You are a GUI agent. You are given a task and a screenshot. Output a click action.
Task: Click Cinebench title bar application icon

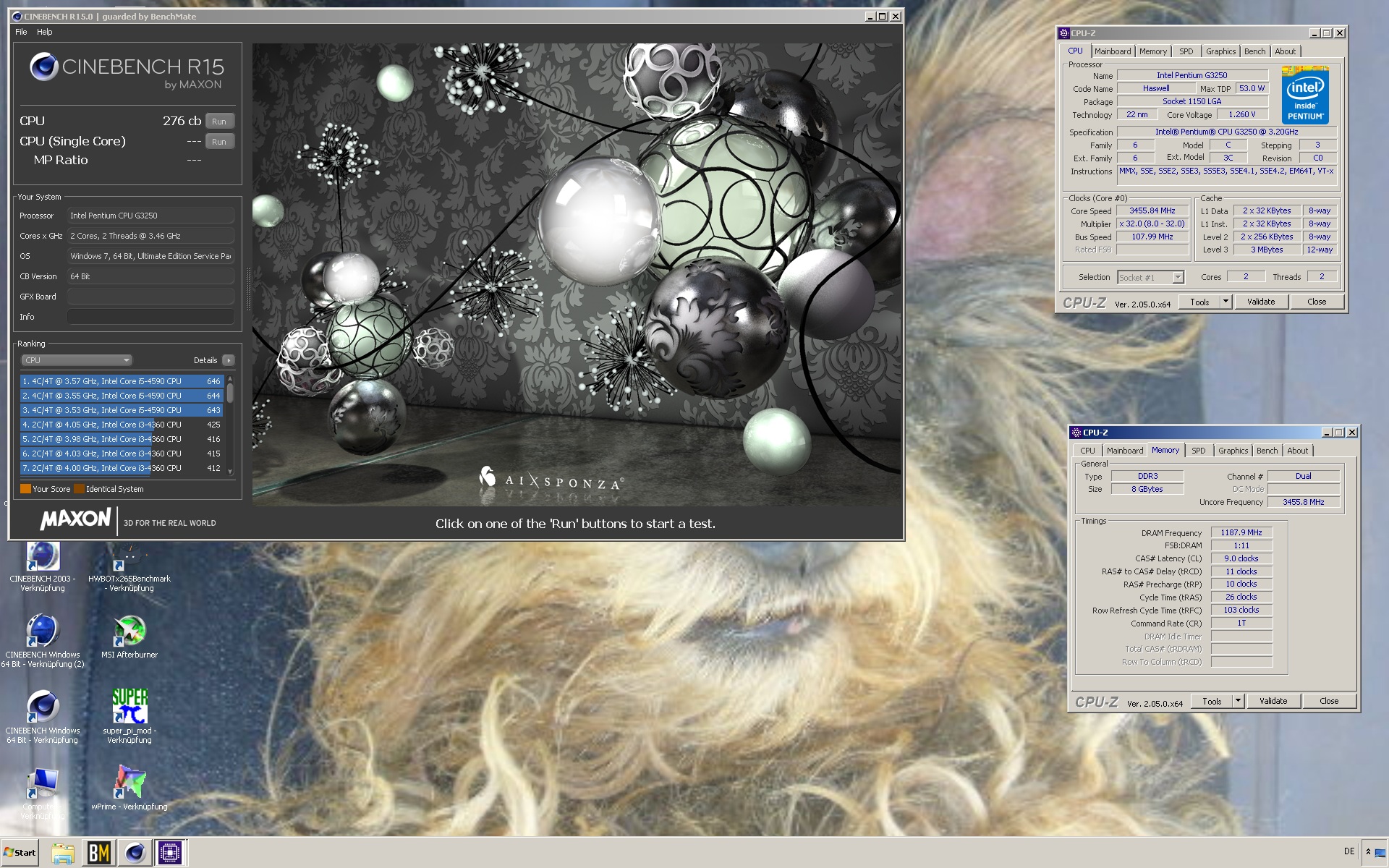tap(17, 16)
